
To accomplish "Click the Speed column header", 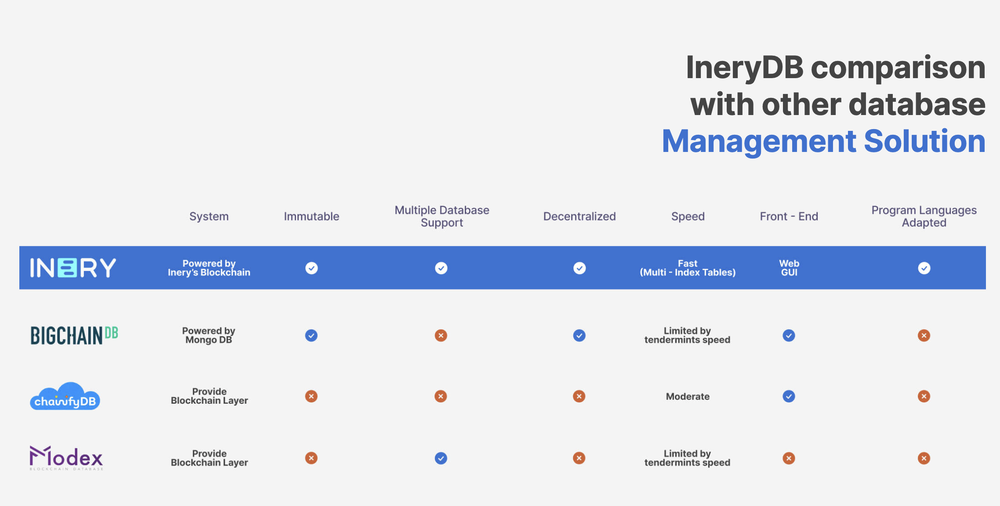I will pos(688,216).
